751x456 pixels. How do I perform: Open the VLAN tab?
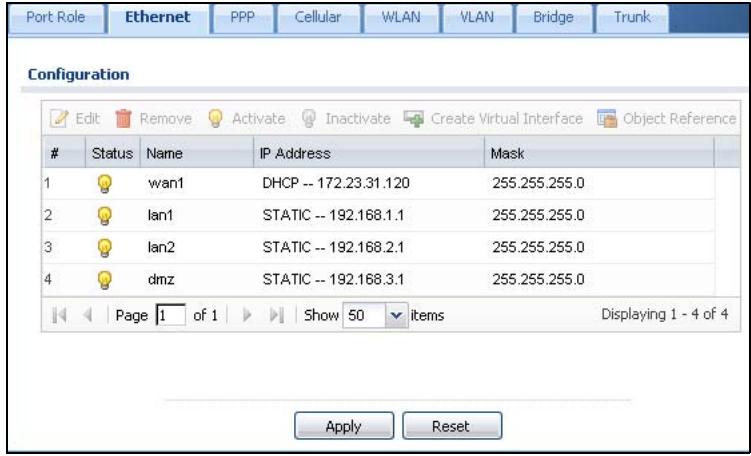tap(477, 18)
